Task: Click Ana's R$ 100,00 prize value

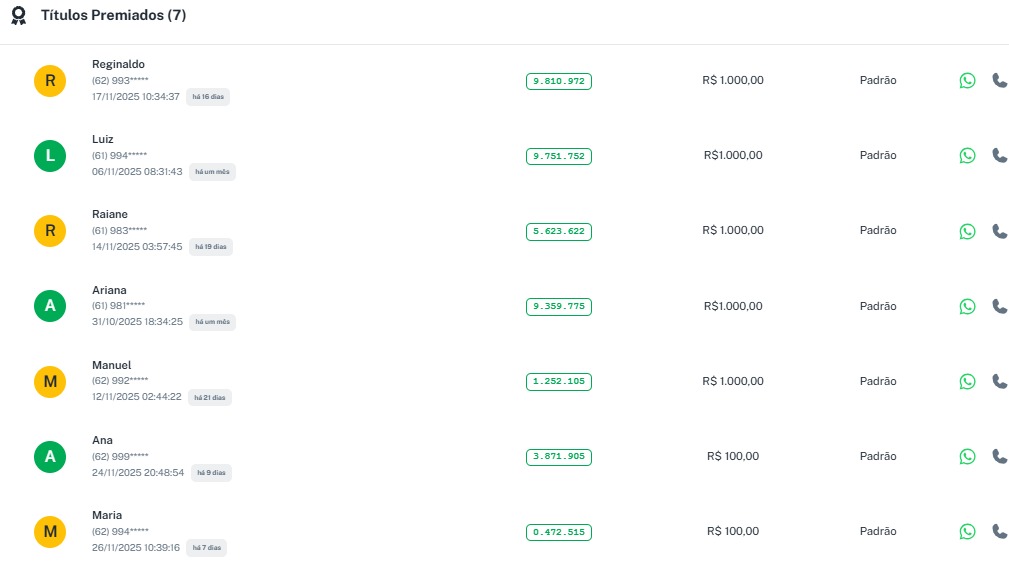Action: tap(733, 456)
